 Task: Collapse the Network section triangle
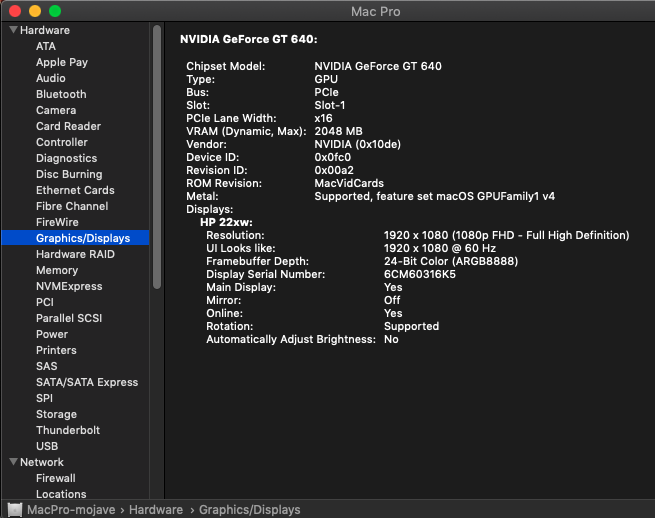point(13,462)
